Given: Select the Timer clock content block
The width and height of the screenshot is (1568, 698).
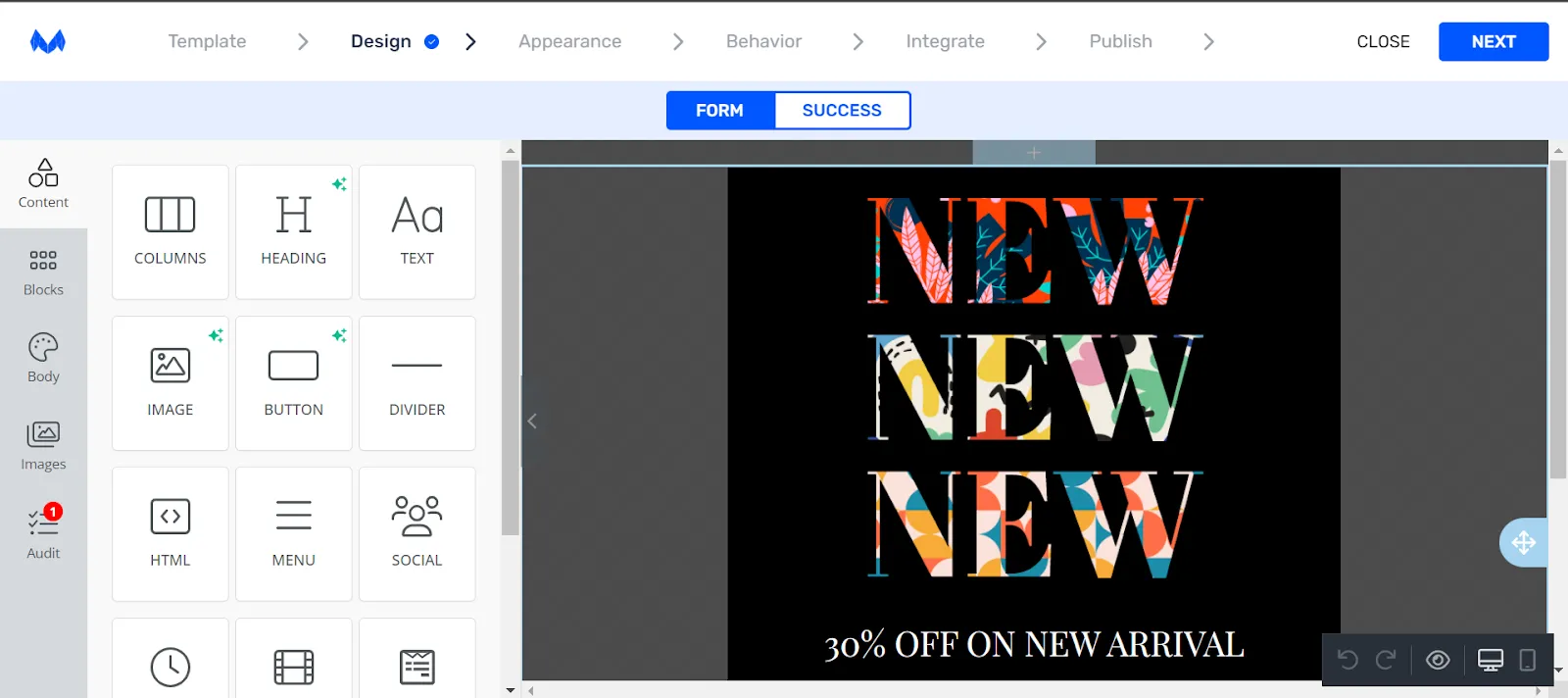Looking at the screenshot, I should 171,659.
